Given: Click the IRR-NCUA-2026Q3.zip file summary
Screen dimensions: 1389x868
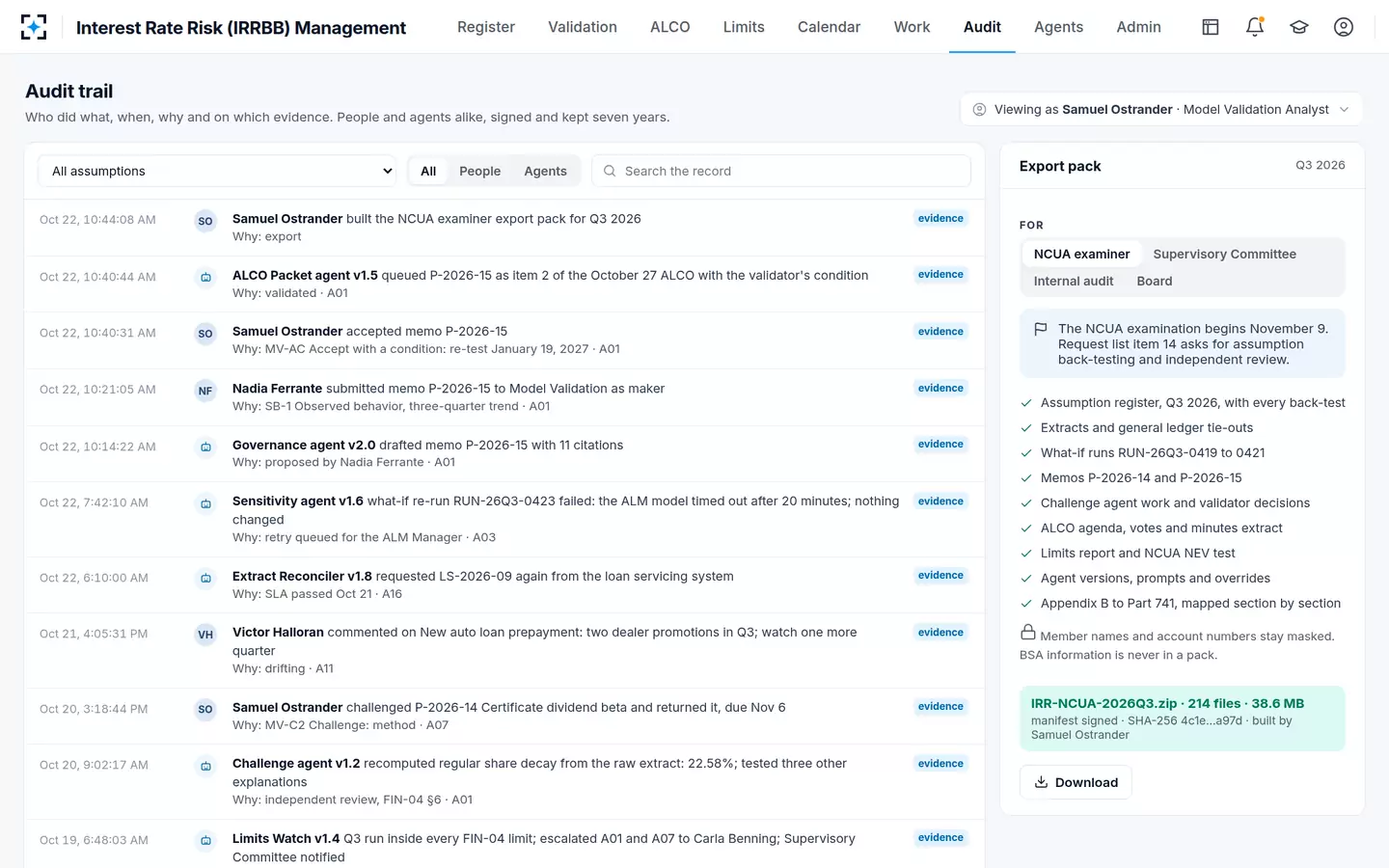Looking at the screenshot, I should coord(1182,719).
